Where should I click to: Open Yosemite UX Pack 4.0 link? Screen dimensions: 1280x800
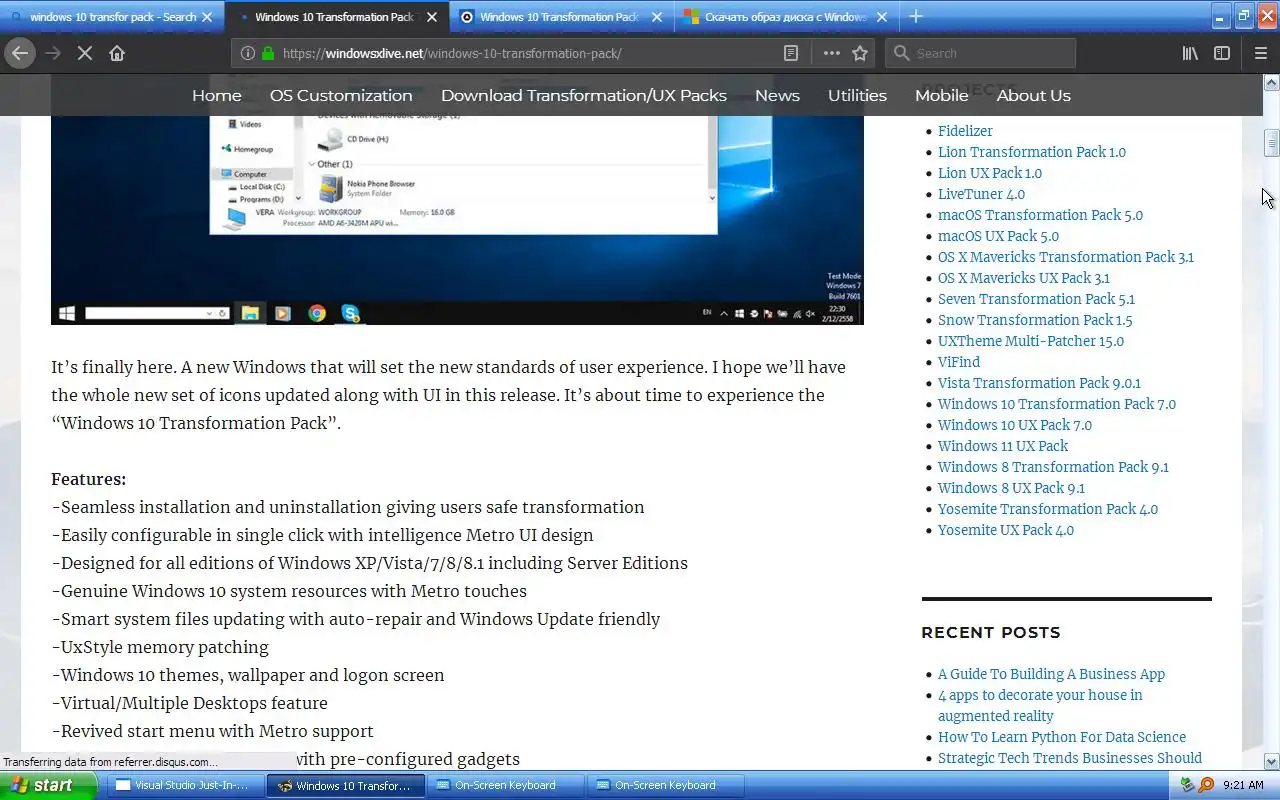click(x=1006, y=530)
